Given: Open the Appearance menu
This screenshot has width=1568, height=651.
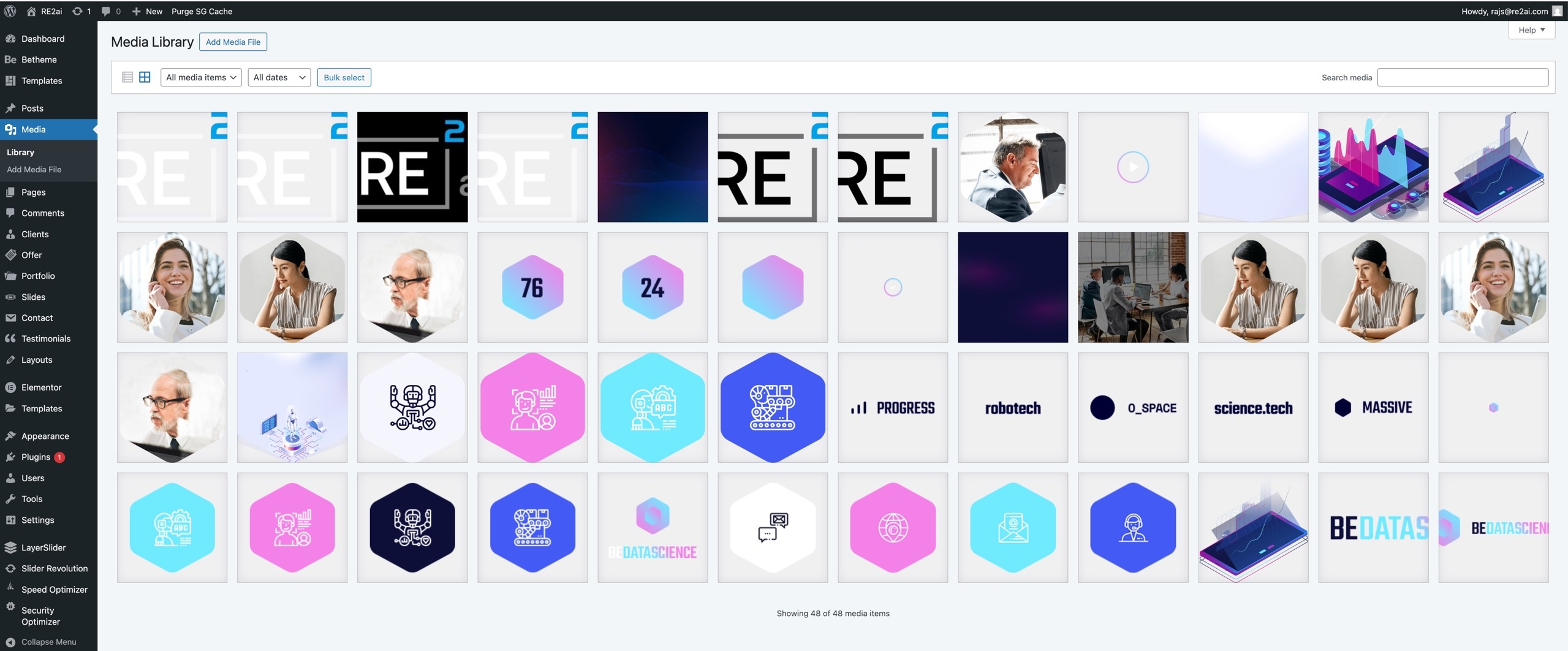Looking at the screenshot, I should pyautogui.click(x=45, y=436).
